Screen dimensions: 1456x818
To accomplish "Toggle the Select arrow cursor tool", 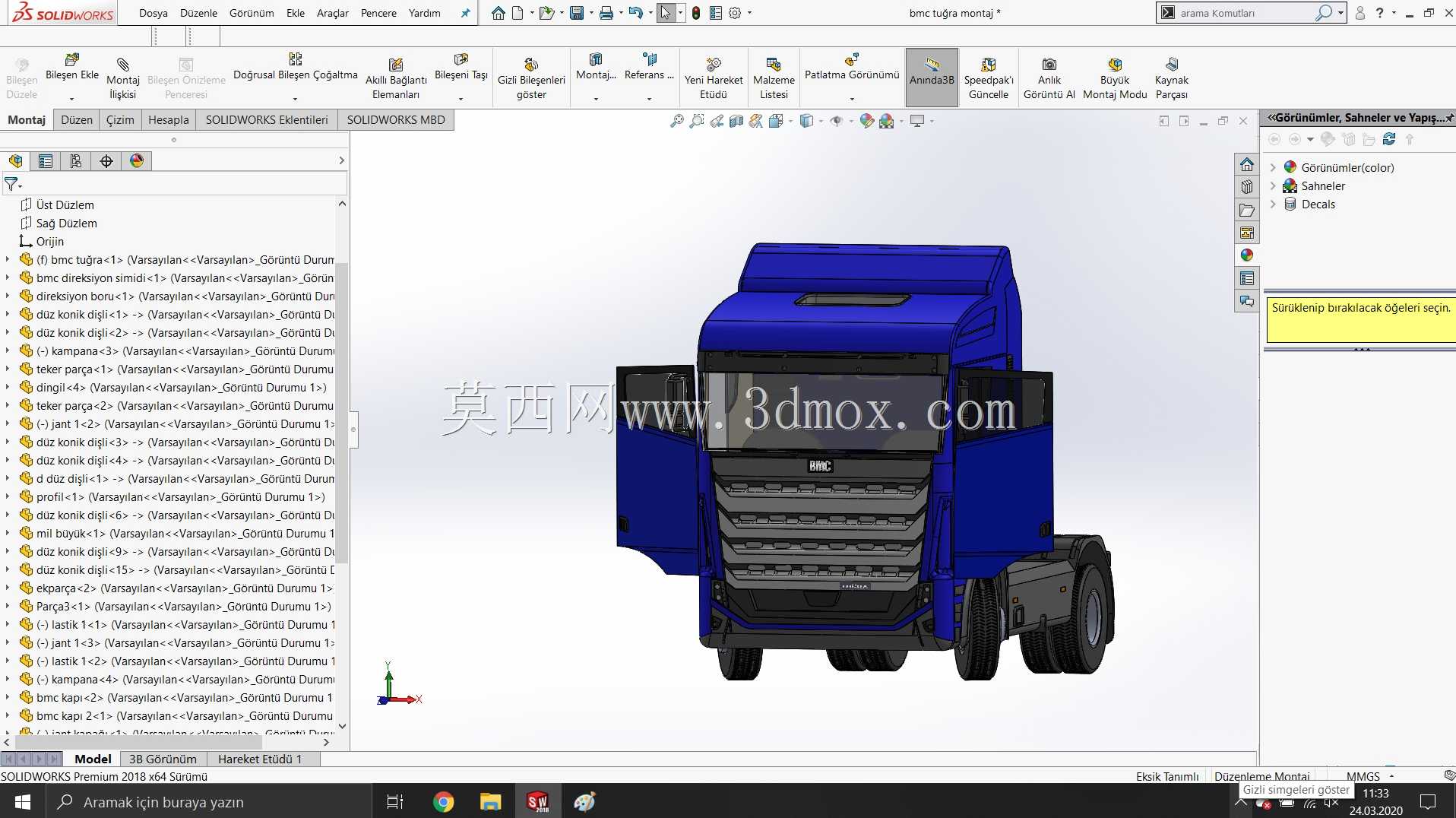I will click(x=666, y=13).
